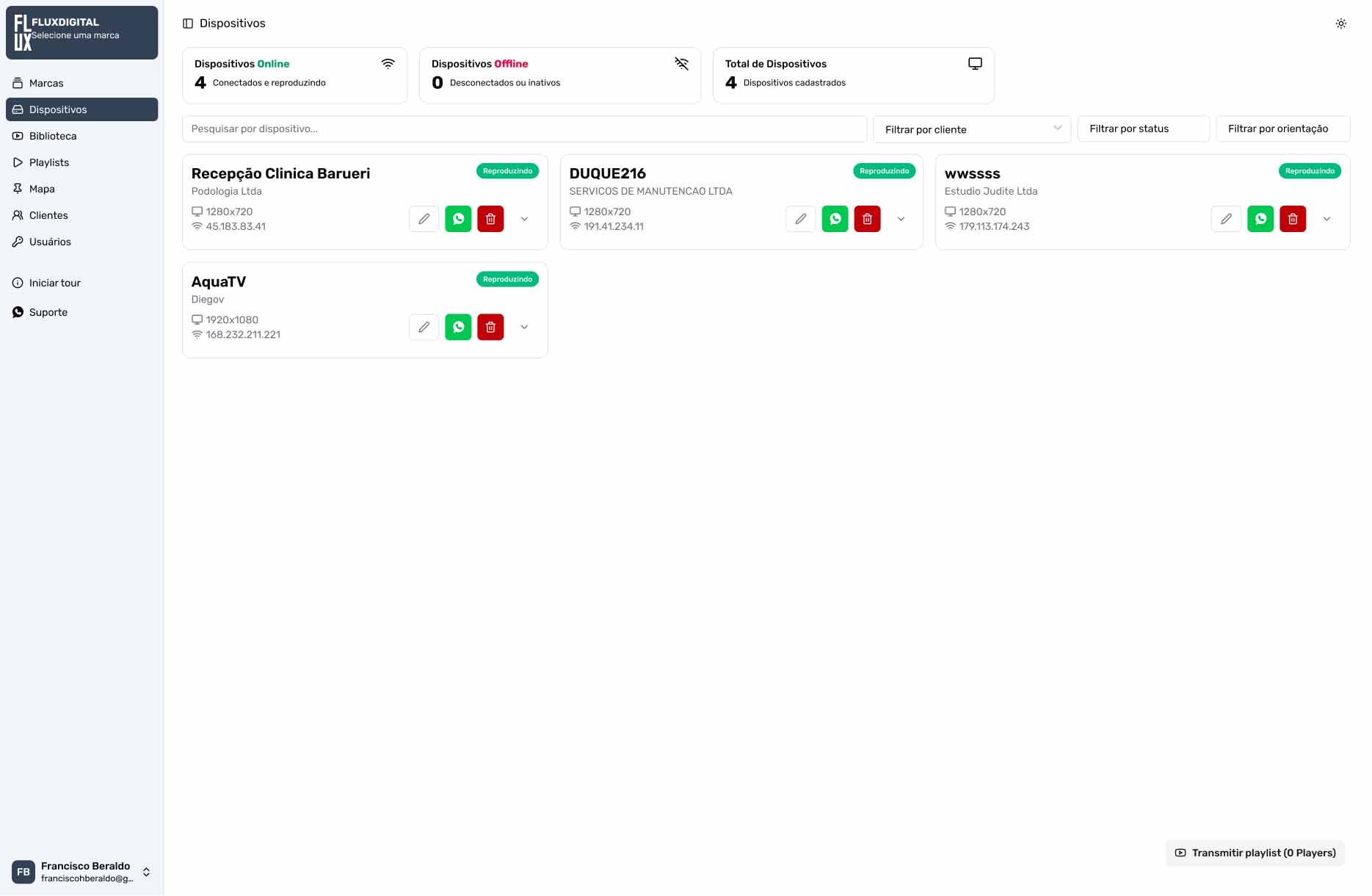The image size is (1372, 896).
Task: Open the Playlists sidebar menu item
Action: 49,162
